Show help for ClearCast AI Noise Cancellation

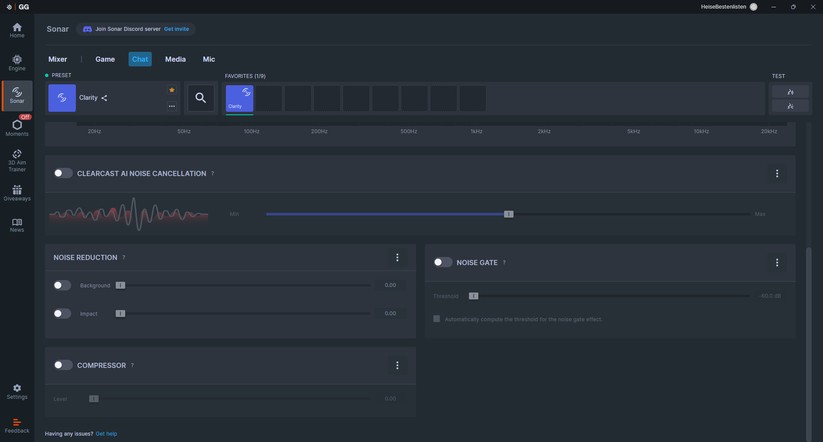click(x=213, y=173)
